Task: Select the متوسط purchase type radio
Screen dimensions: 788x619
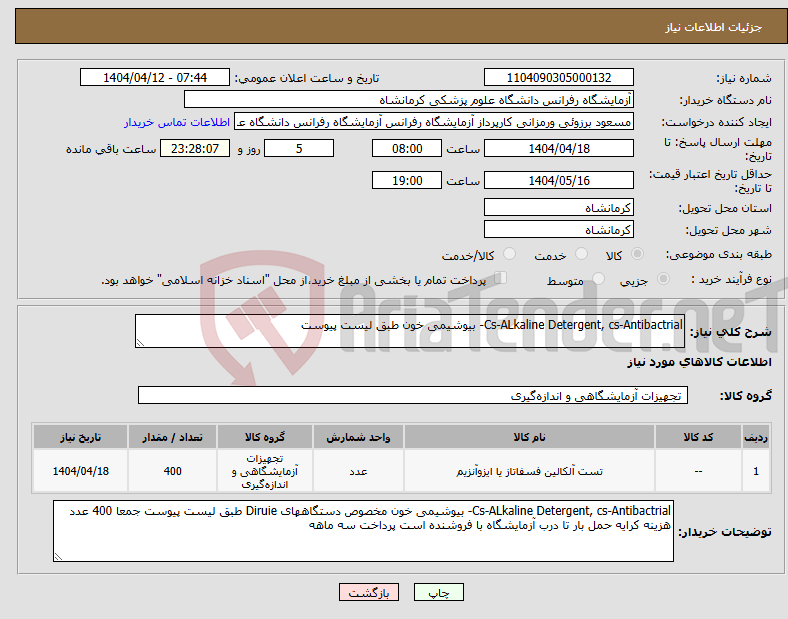Action: pyautogui.click(x=598, y=279)
